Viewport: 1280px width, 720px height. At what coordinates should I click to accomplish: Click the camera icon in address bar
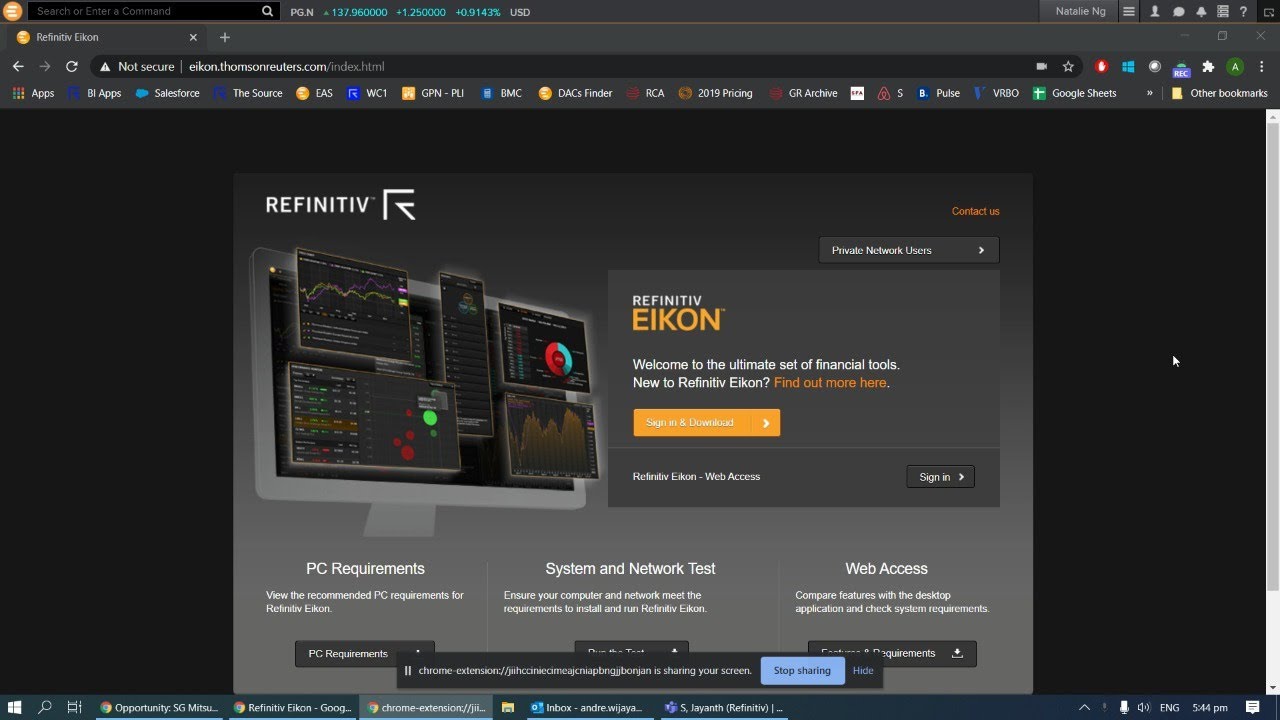click(1041, 66)
